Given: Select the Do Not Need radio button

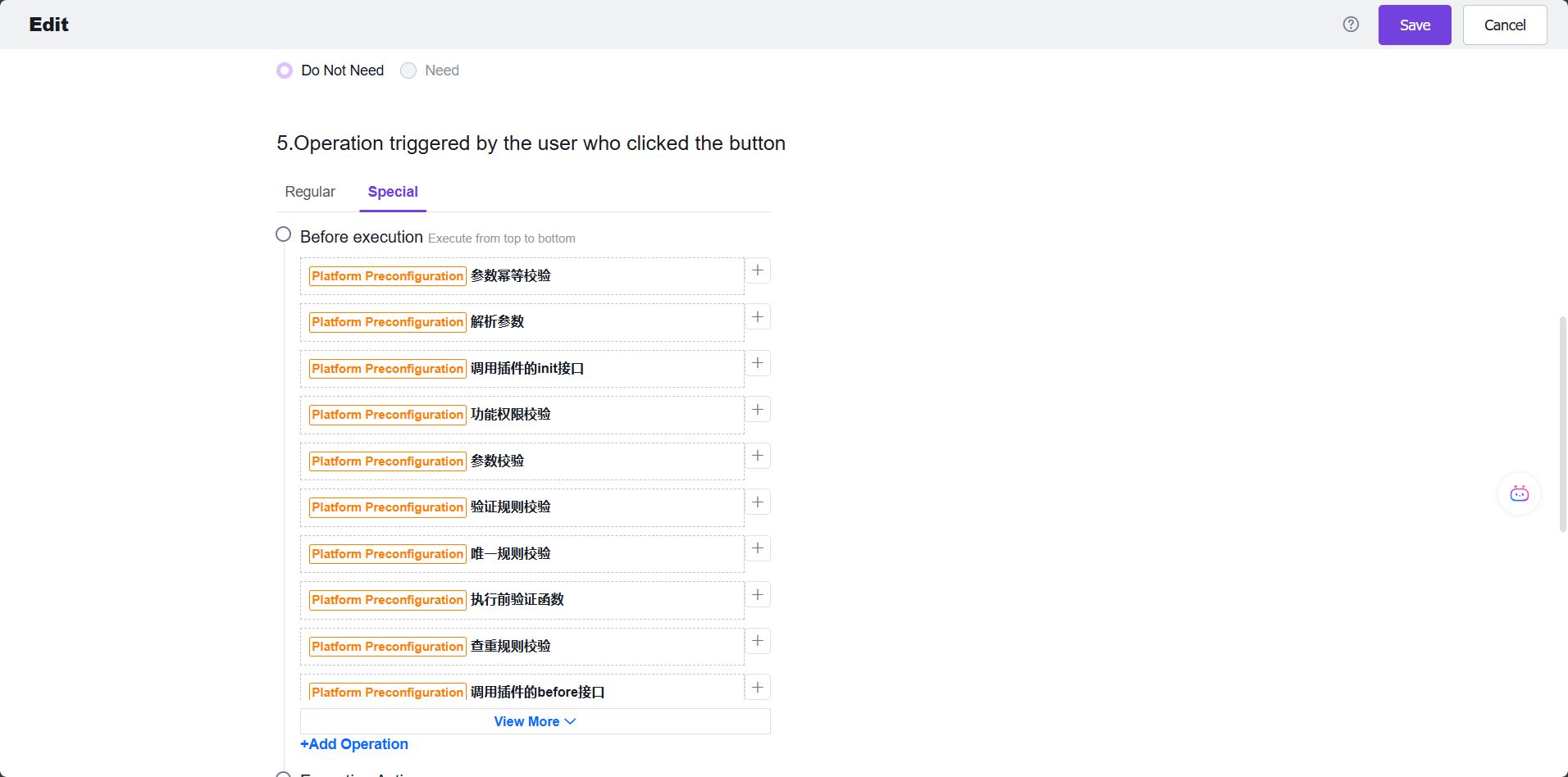Looking at the screenshot, I should 283,70.
